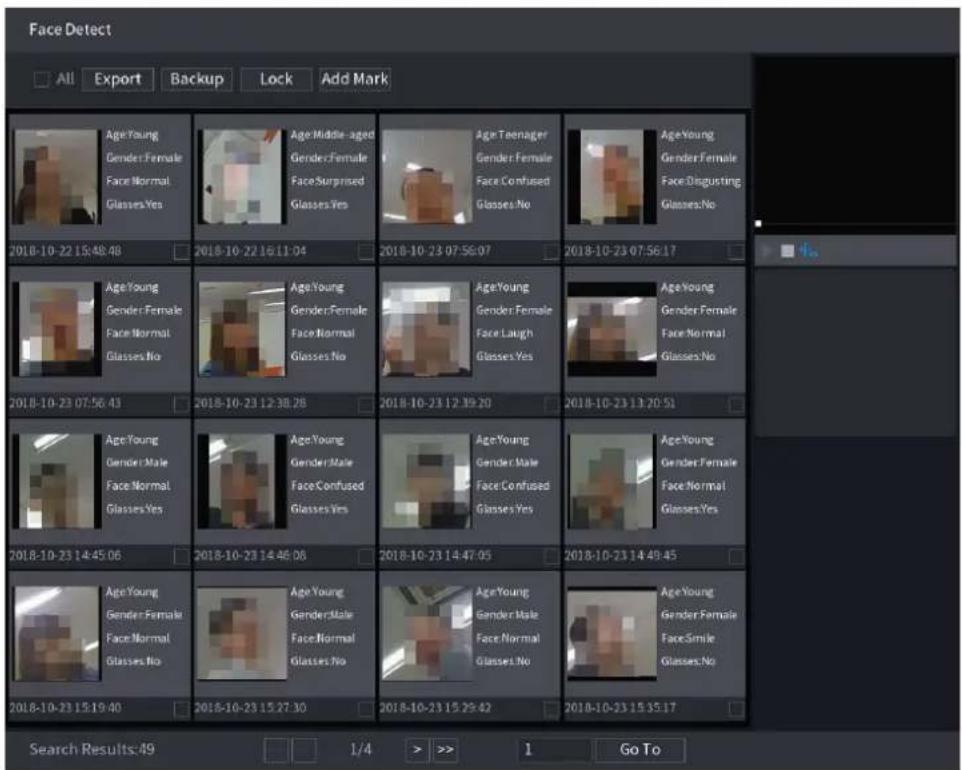Image resolution: width=962 pixels, height=770 pixels.
Task: Click the Age:Teenager text
Action: click(511, 134)
